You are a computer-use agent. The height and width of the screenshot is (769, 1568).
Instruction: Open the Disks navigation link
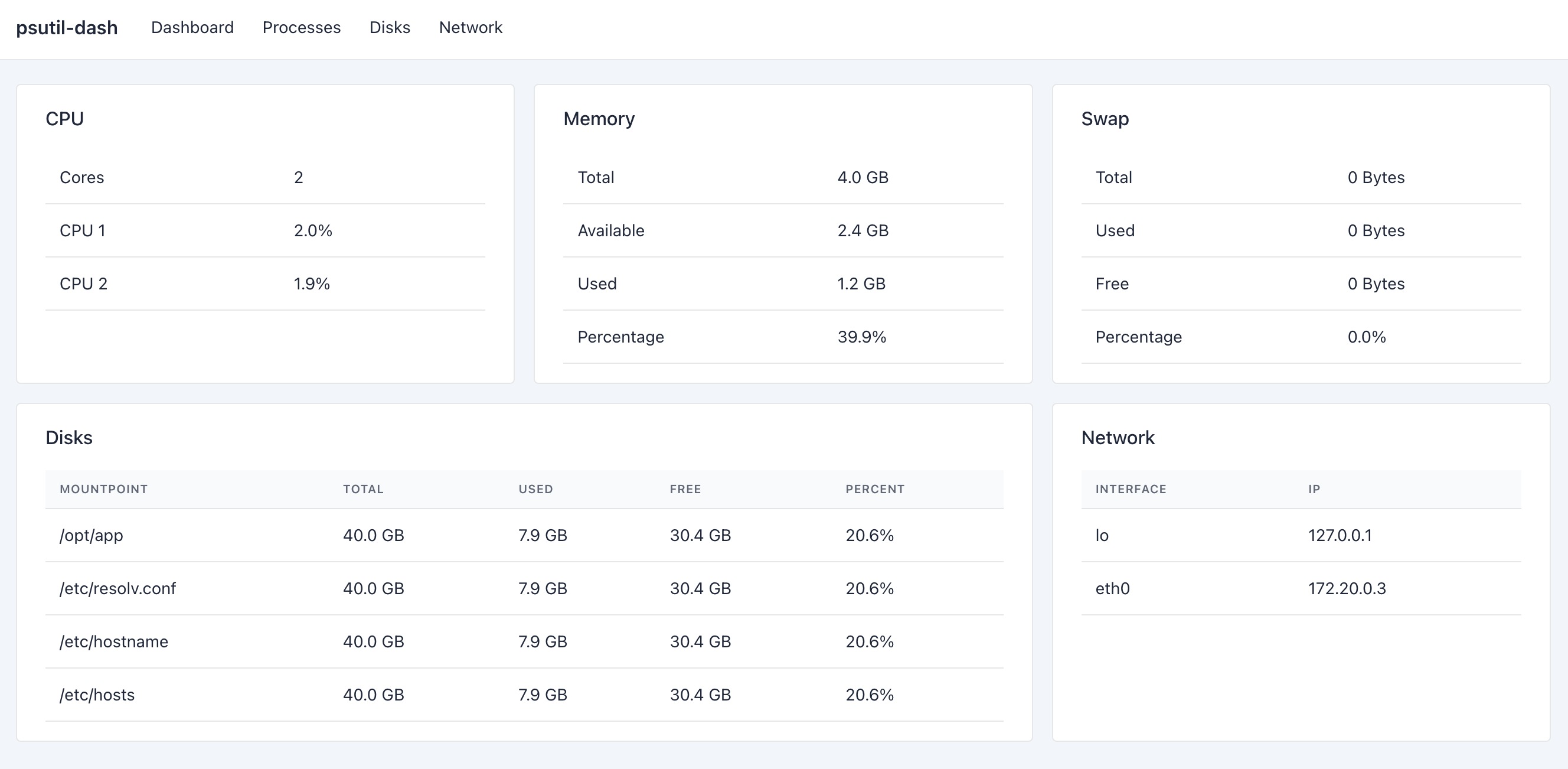(390, 28)
